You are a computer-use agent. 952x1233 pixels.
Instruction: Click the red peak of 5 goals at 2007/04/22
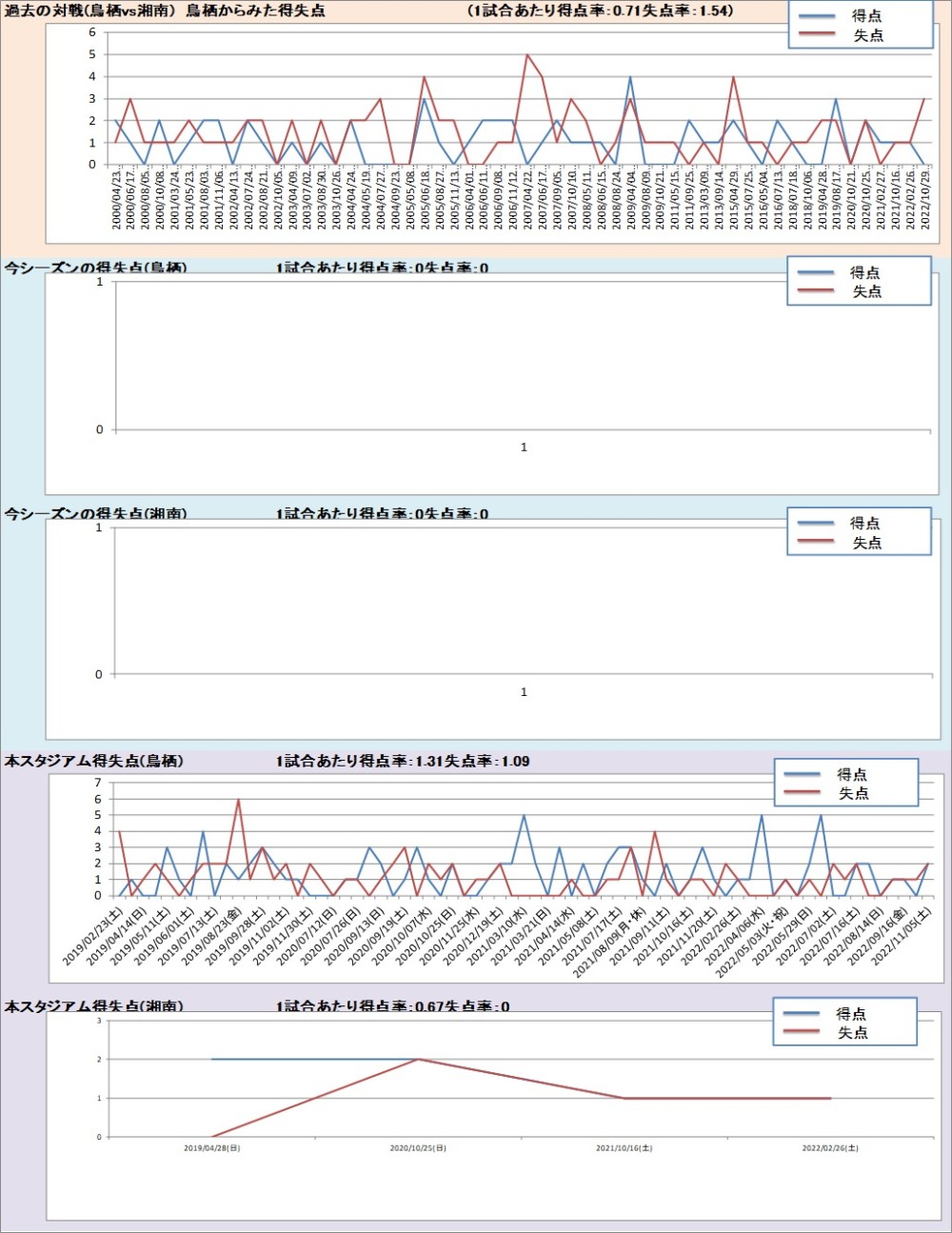(x=527, y=55)
